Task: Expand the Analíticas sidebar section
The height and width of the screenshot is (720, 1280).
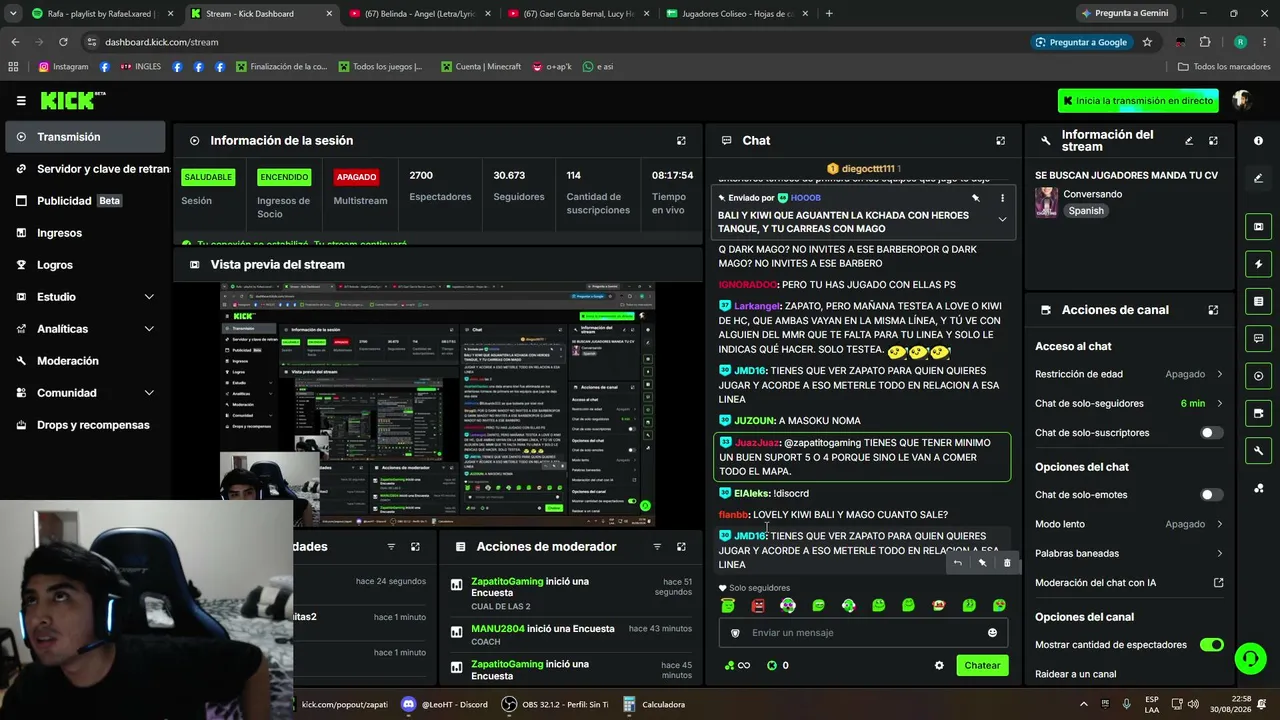Action: [85, 329]
